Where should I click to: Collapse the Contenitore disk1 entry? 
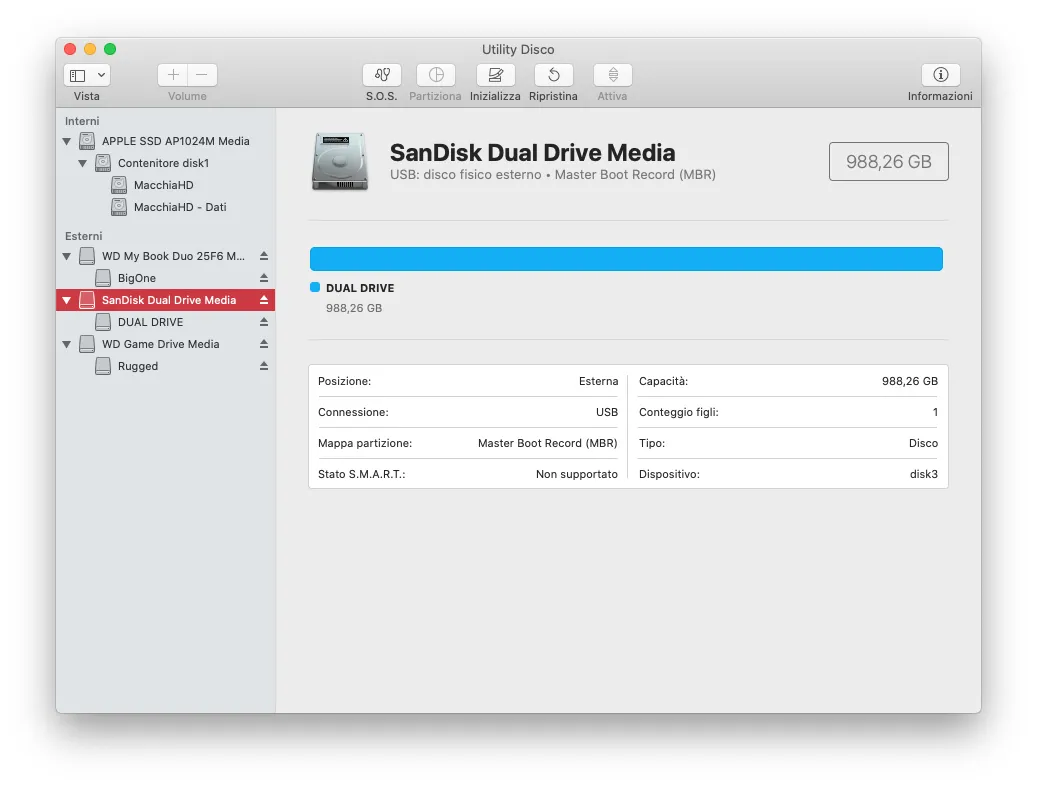coord(83,163)
